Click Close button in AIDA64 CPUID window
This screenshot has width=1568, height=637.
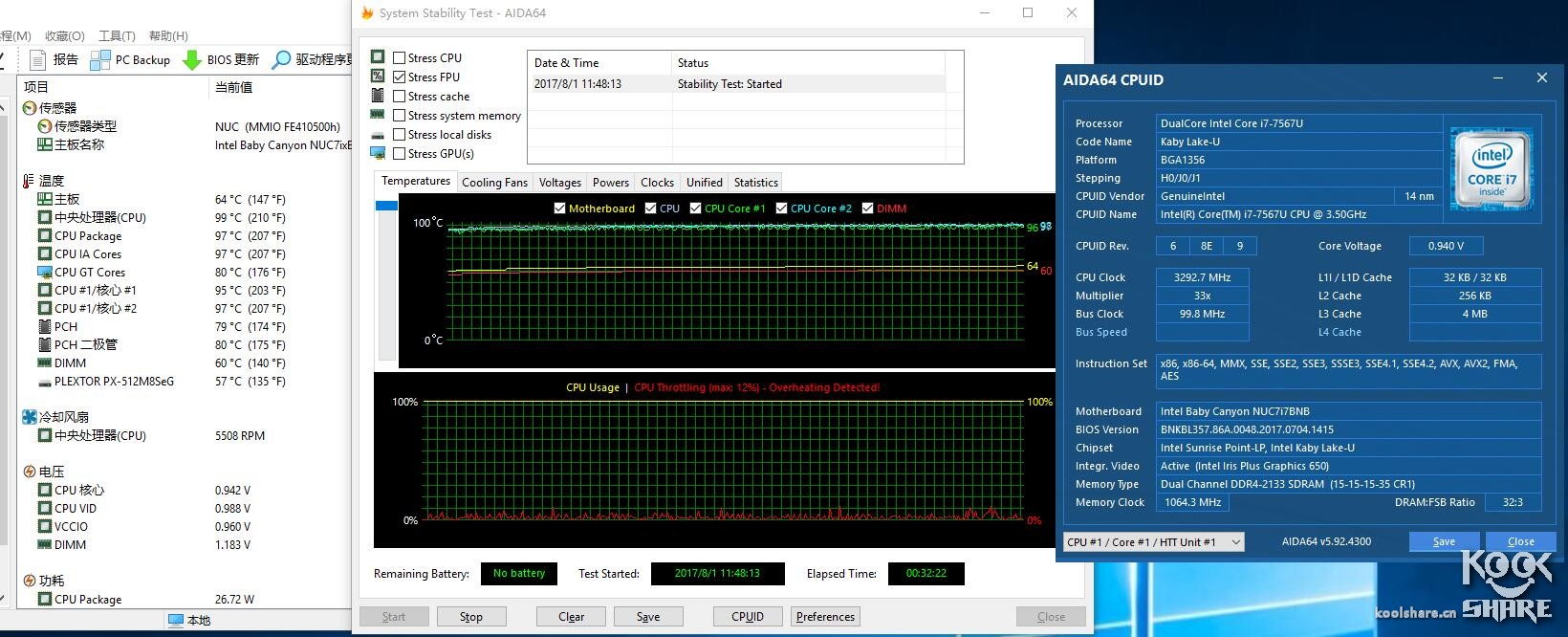1521,541
